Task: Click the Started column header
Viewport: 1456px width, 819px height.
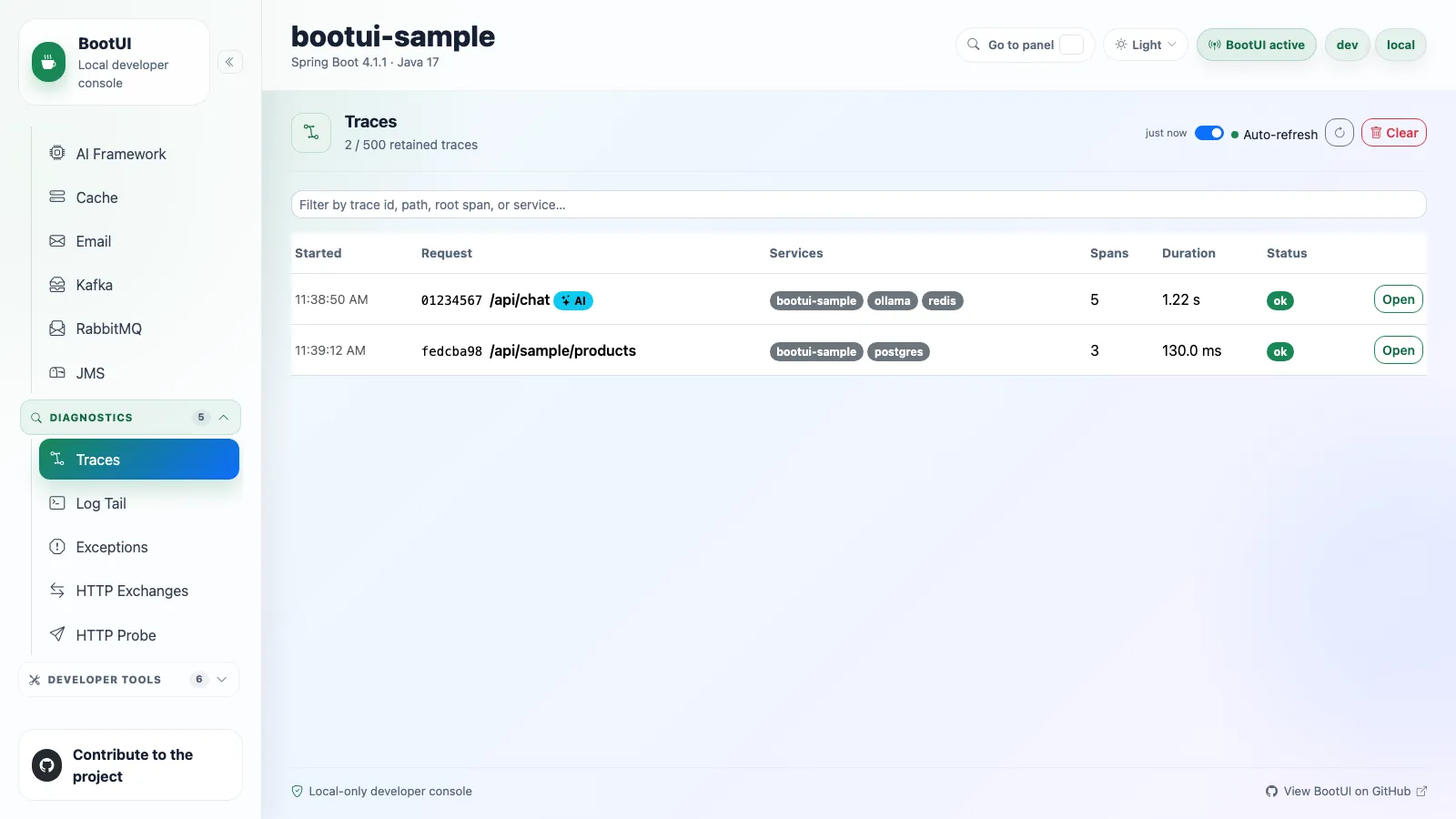Action: click(x=318, y=253)
